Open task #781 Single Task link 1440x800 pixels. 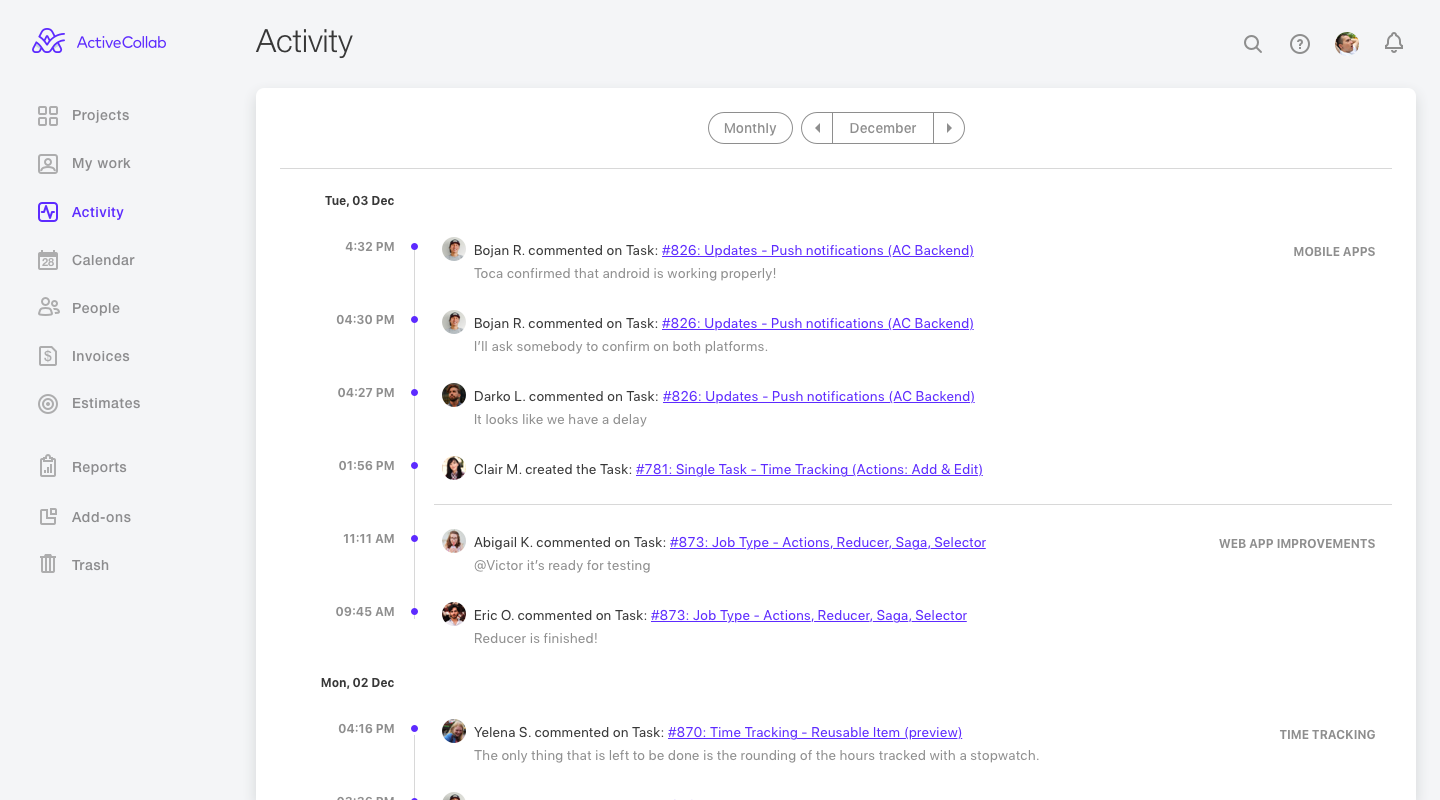[x=809, y=469]
